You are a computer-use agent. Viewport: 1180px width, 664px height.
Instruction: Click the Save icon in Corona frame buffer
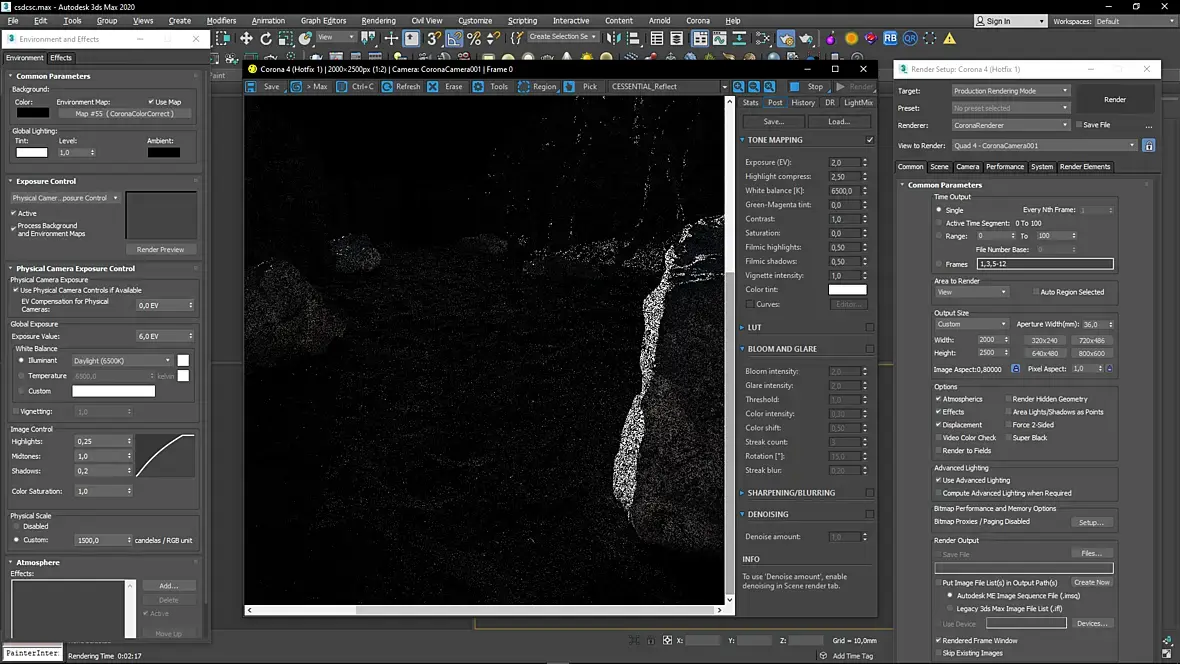[264, 87]
